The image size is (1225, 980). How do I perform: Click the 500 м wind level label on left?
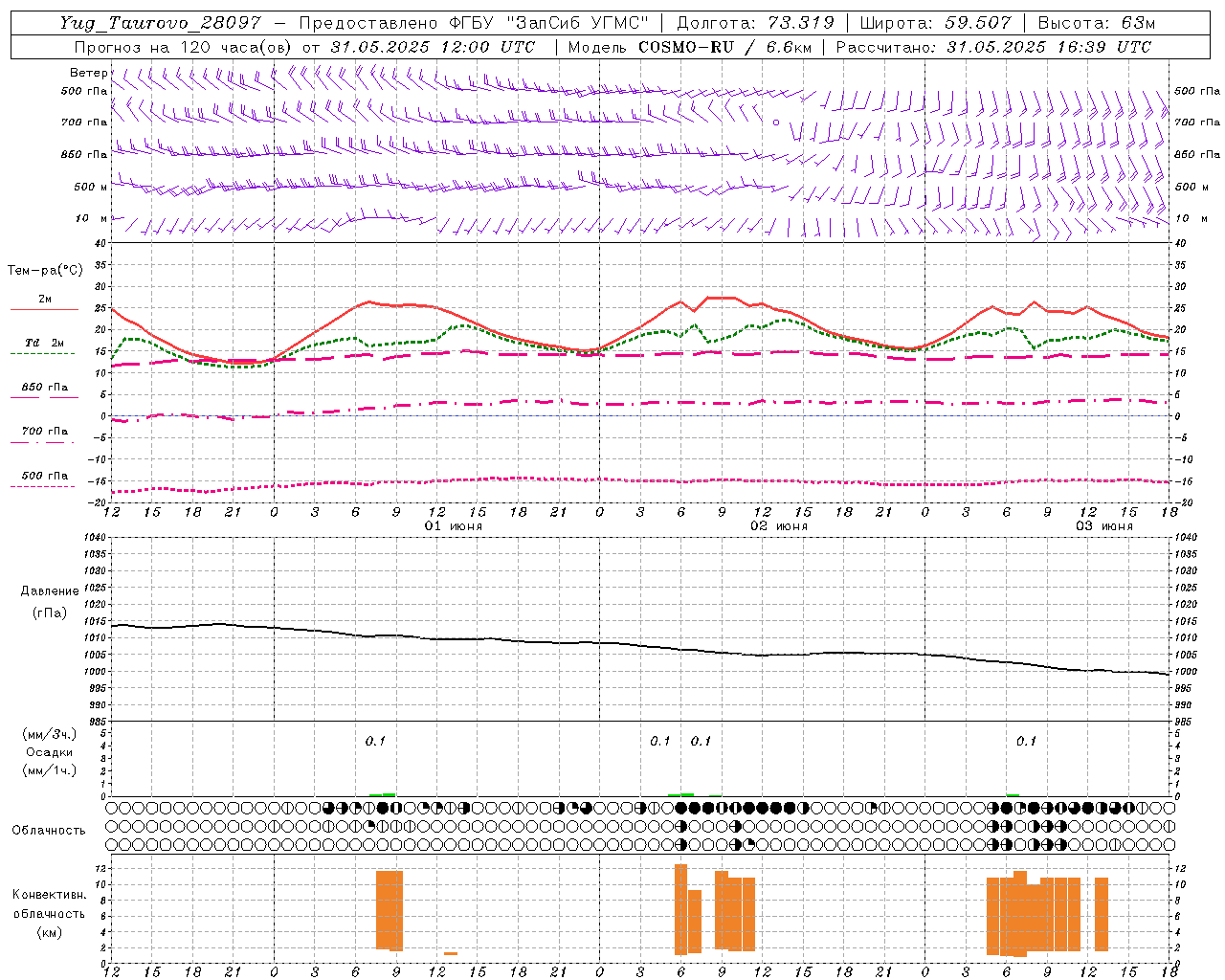tap(91, 187)
